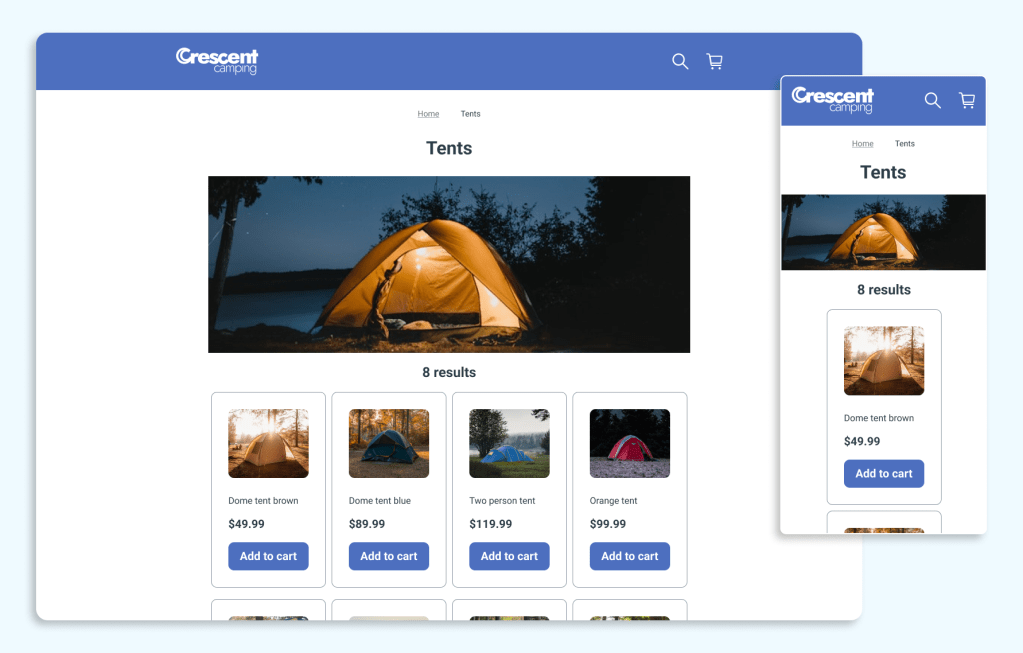
Task: Add Dome tent brown to cart on desktop
Action: (268, 556)
